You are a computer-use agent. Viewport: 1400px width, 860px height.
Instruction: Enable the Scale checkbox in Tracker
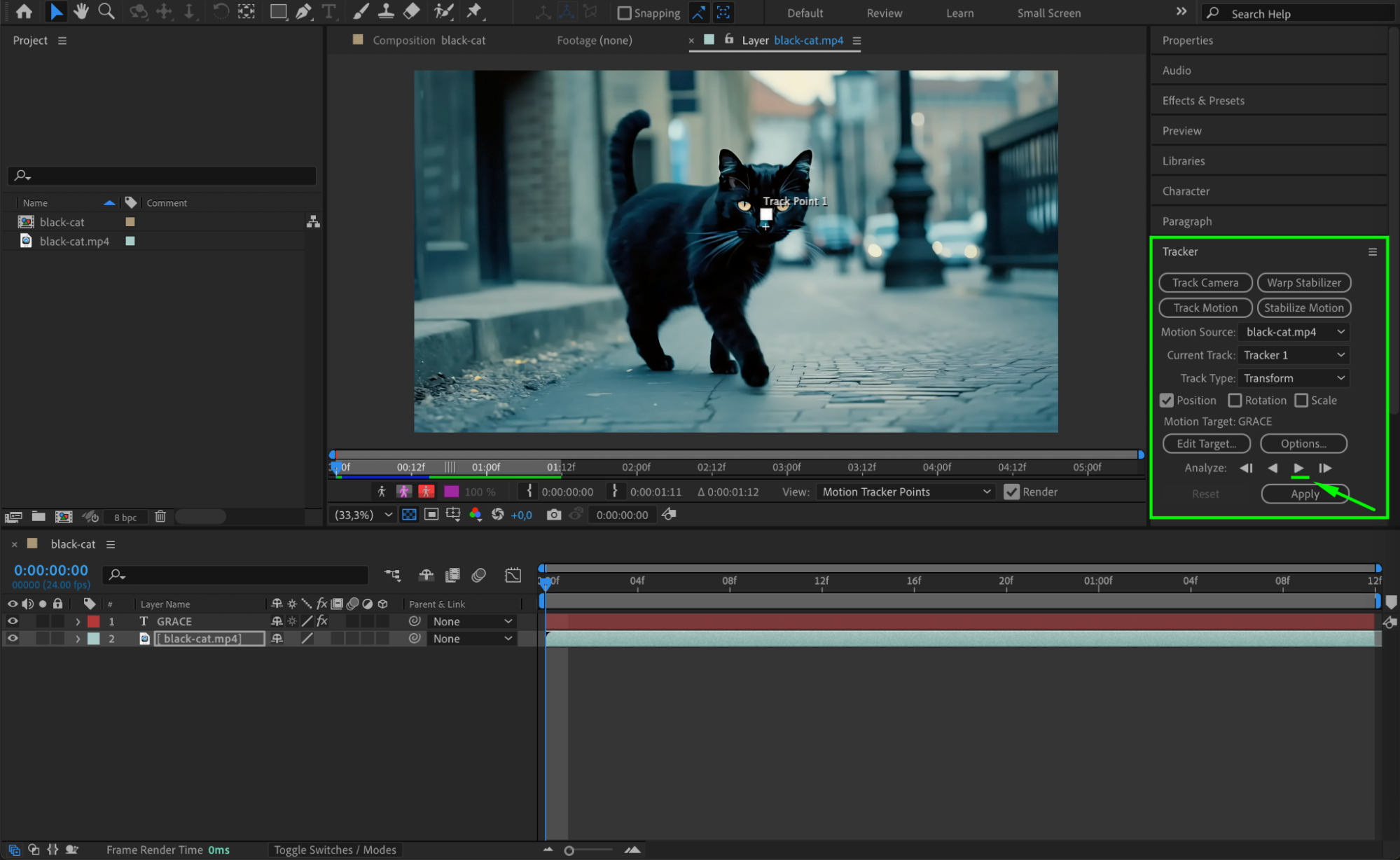[1301, 401]
